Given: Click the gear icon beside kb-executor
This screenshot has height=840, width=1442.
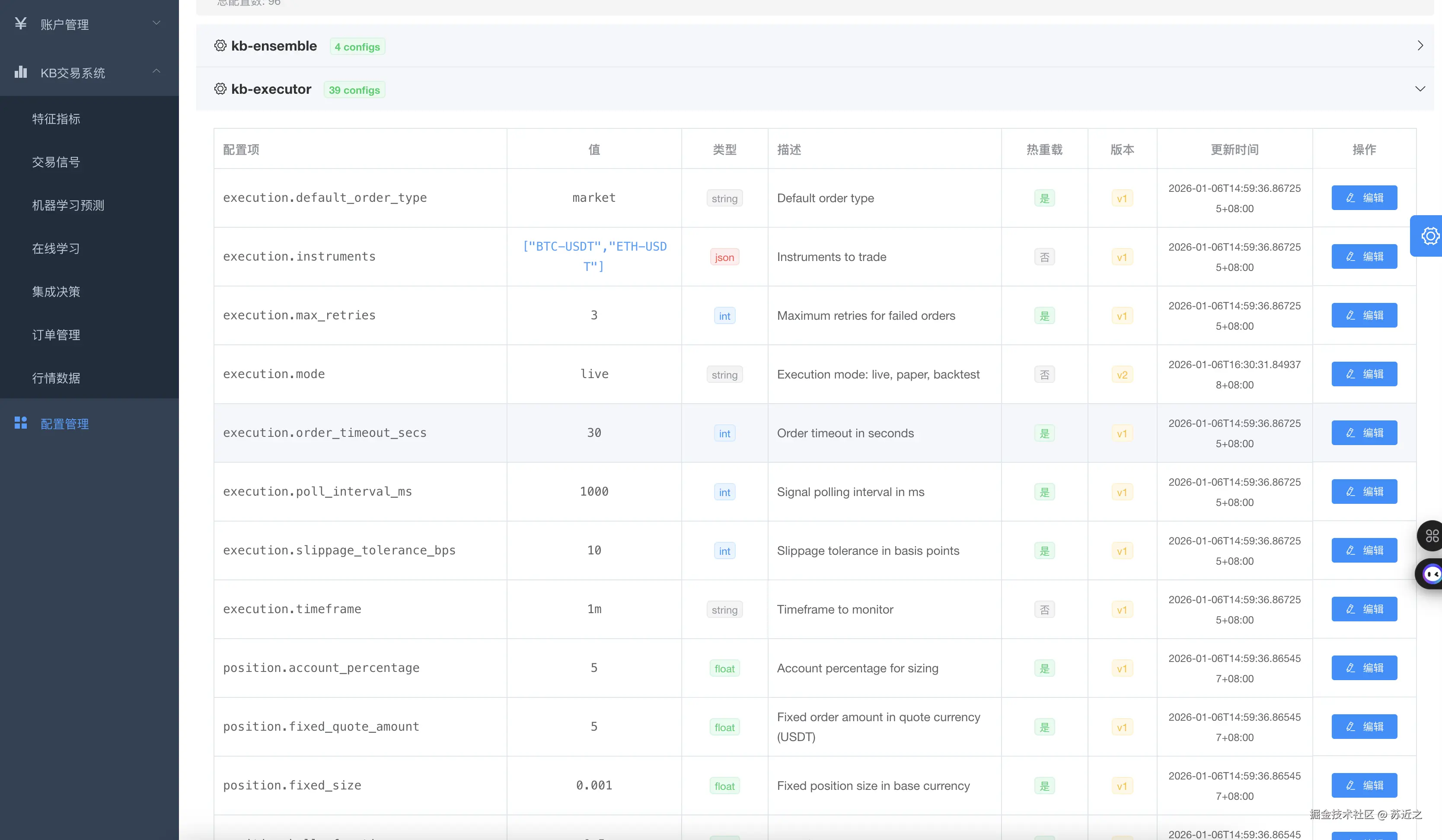Looking at the screenshot, I should [220, 89].
